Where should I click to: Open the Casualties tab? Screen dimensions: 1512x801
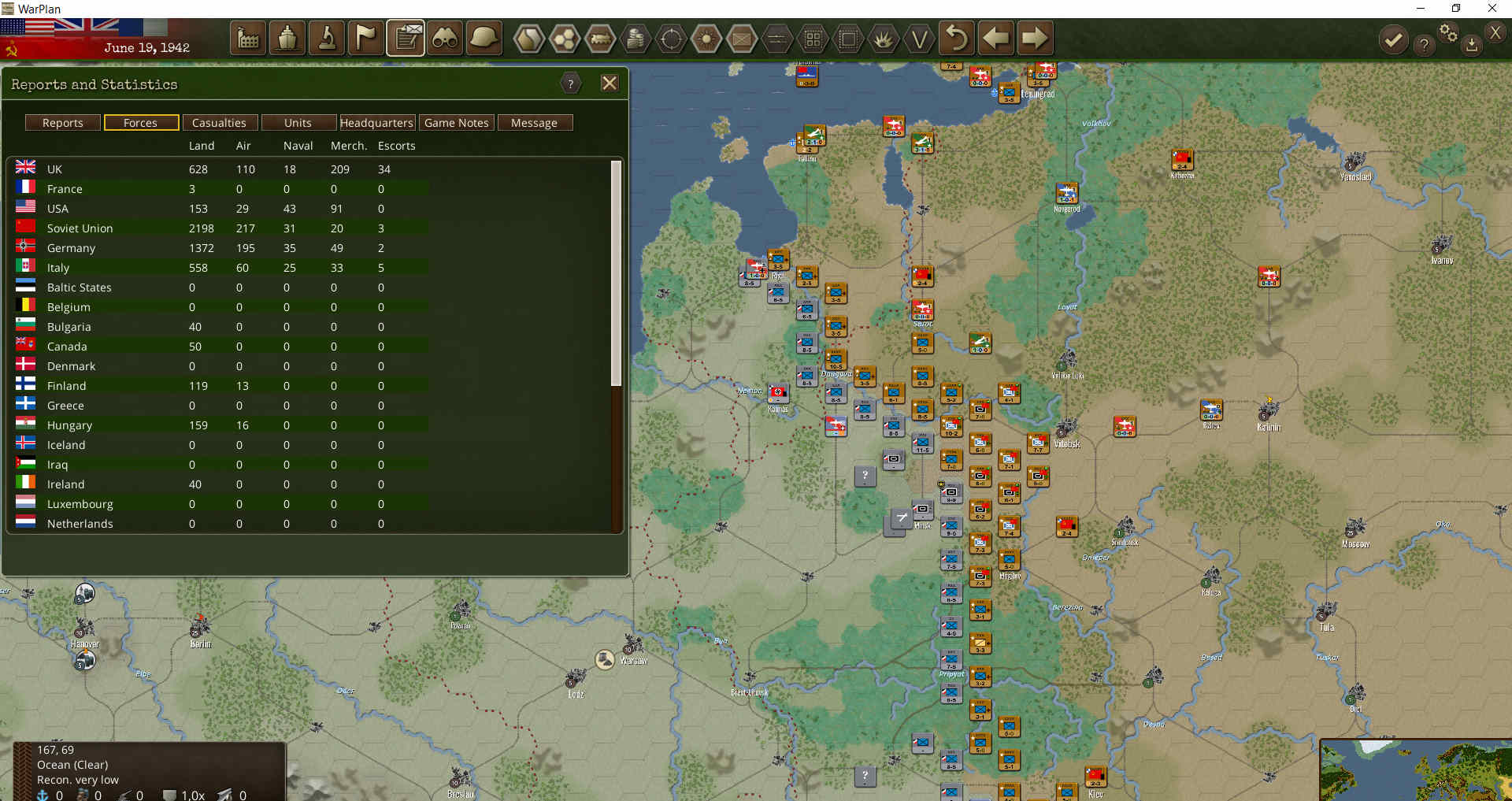tap(219, 123)
